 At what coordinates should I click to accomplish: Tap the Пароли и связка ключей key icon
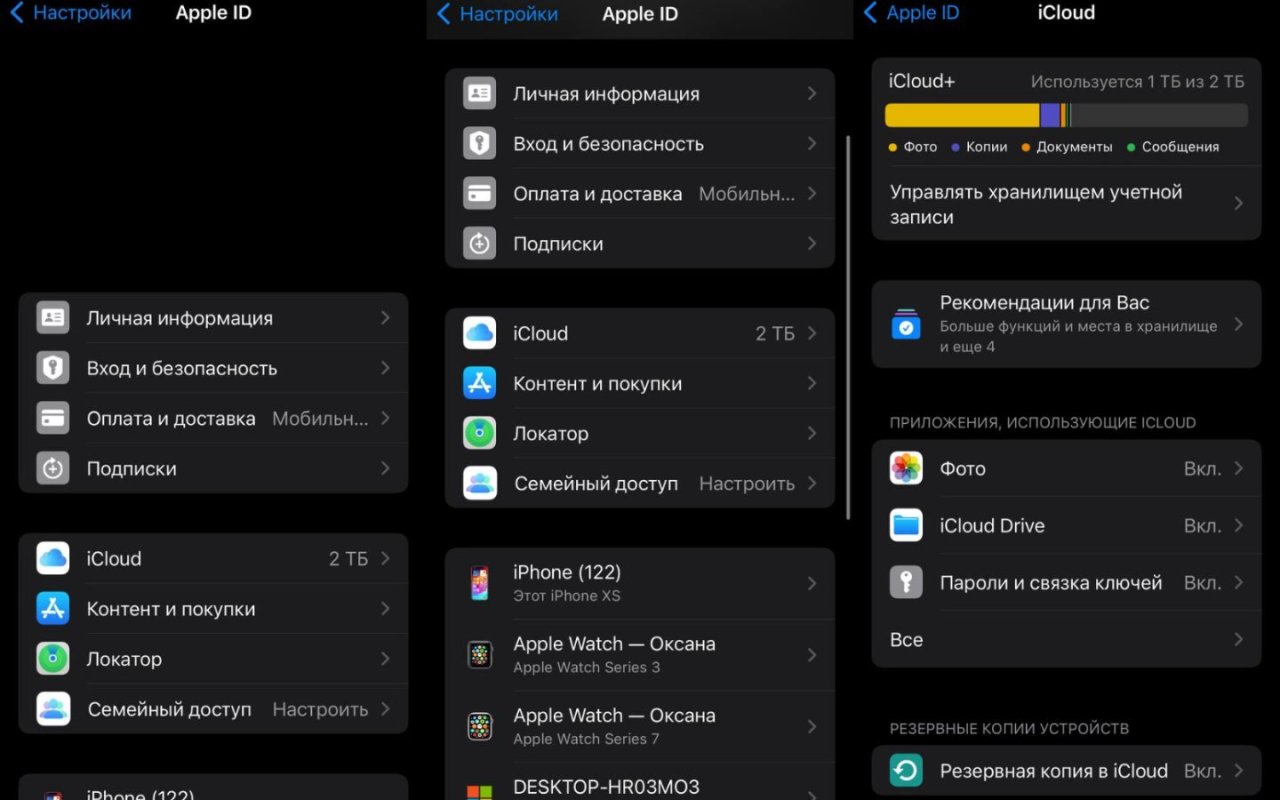[x=906, y=583]
